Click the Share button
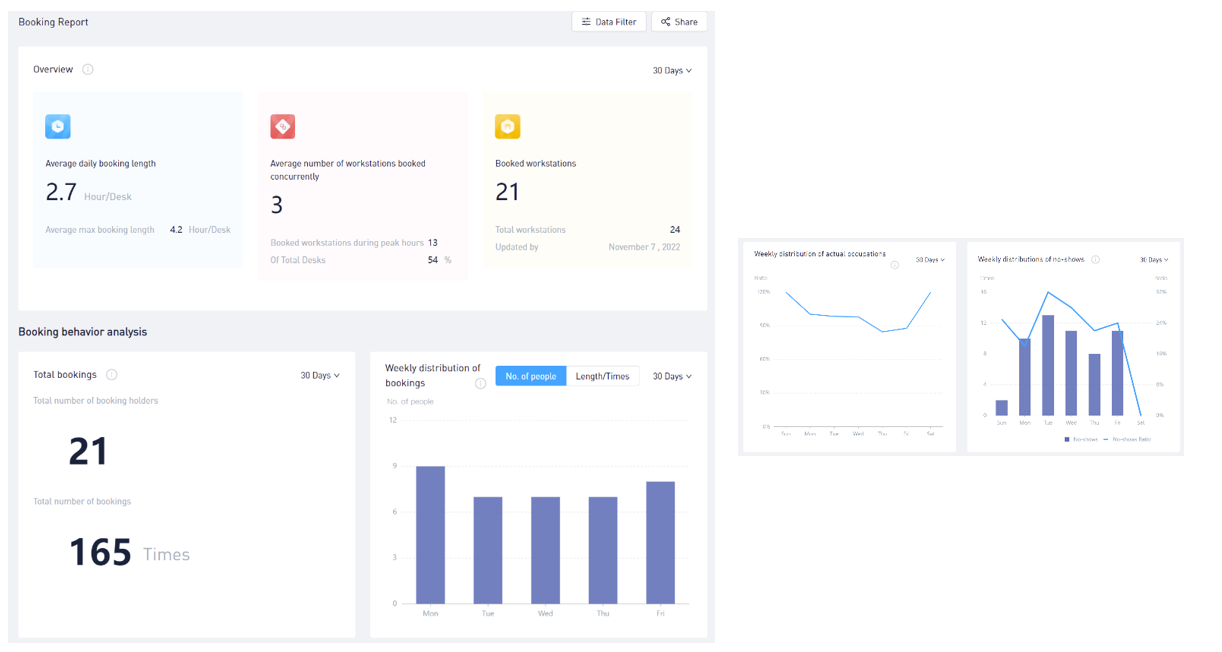Image resolution: width=1222 pixels, height=652 pixels. (679, 22)
